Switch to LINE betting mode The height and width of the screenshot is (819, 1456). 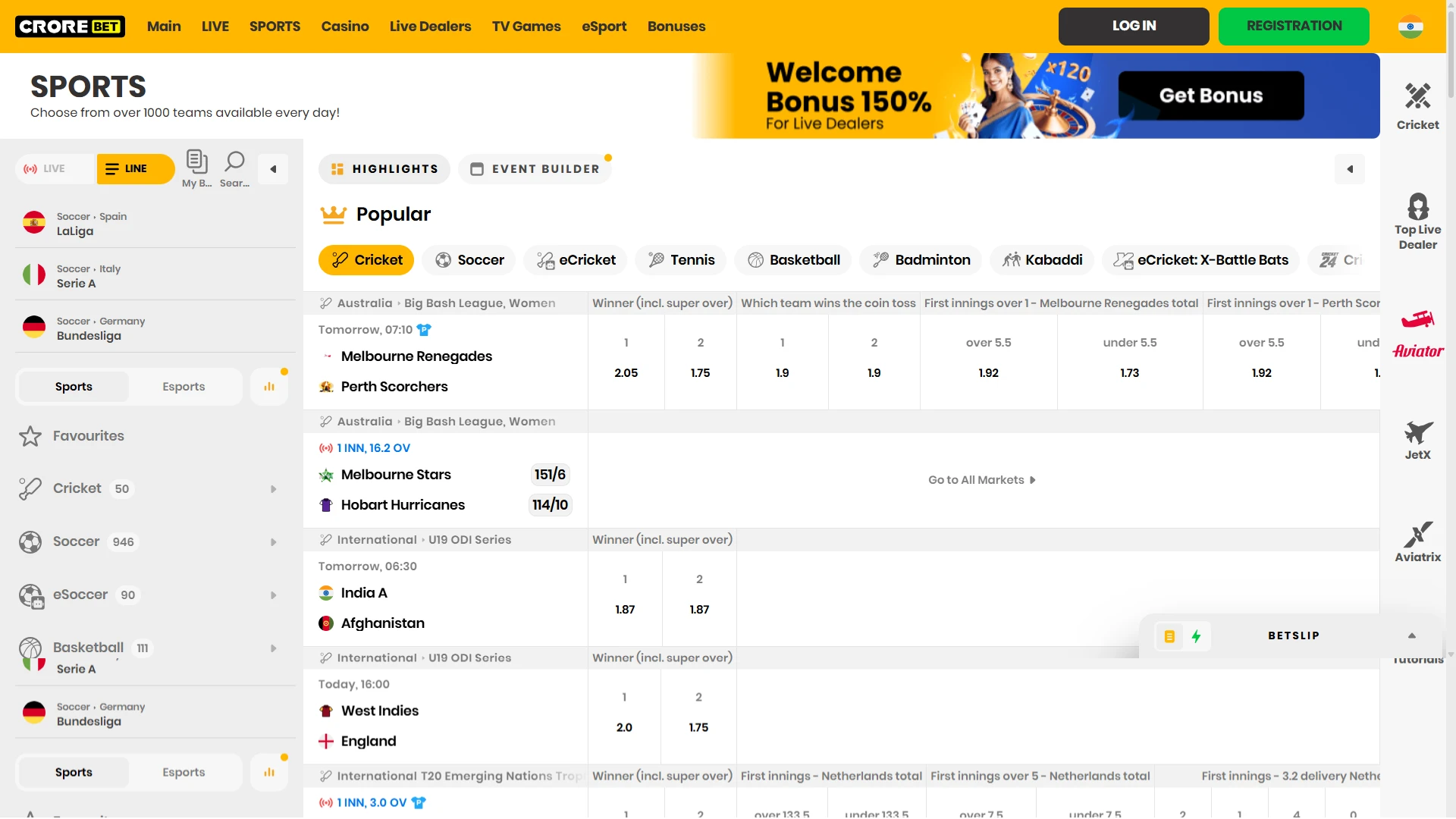135,168
